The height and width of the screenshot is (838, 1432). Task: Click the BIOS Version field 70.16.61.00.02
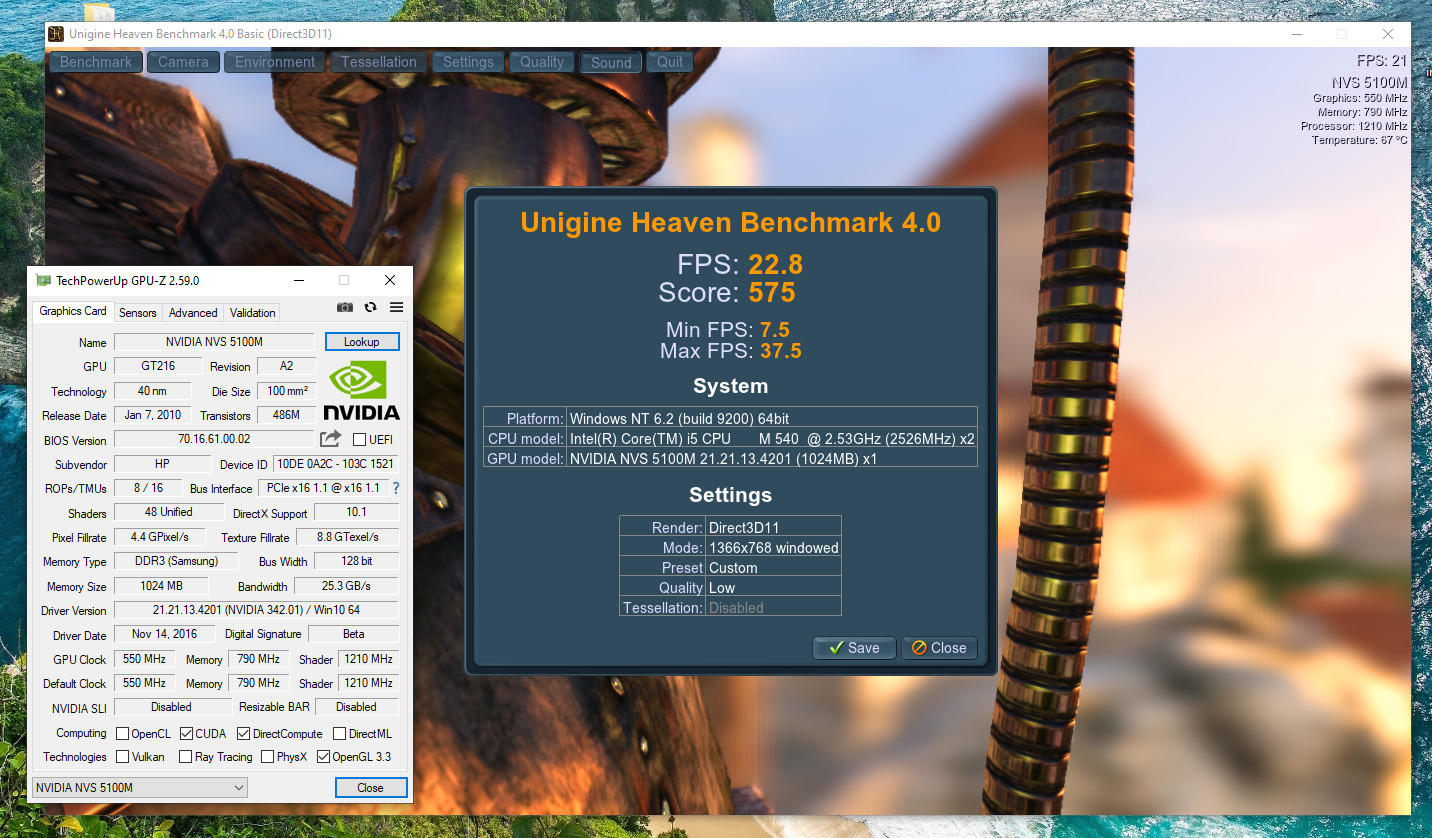[x=214, y=439]
